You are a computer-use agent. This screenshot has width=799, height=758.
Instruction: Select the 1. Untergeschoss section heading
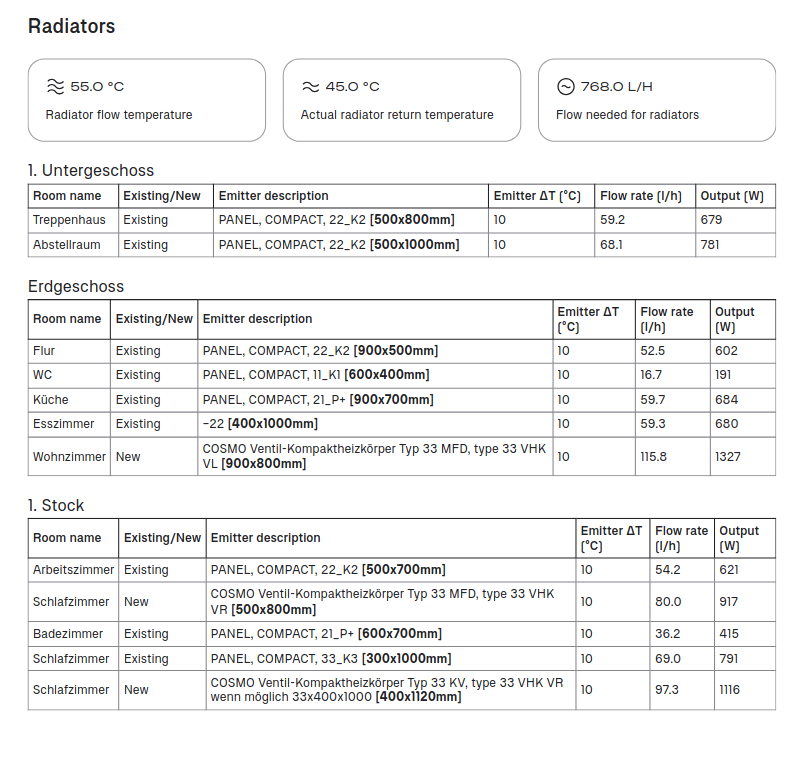[91, 170]
